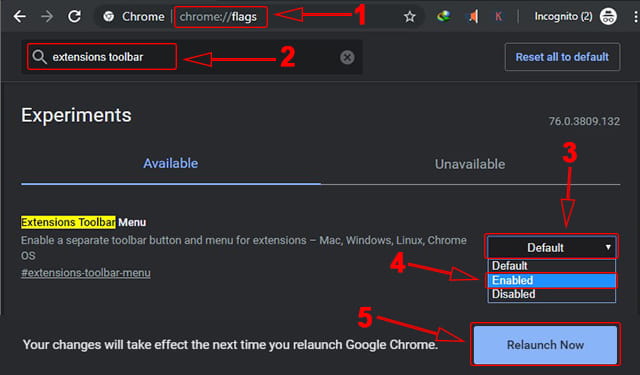This screenshot has width=640, height=375.
Task: Switch to the Unavailable tab
Action: 470,164
